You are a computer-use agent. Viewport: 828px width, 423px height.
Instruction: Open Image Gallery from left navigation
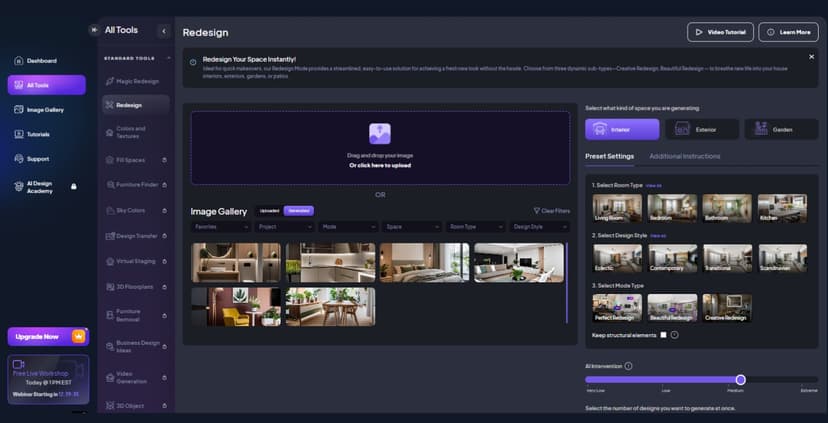[x=46, y=110]
